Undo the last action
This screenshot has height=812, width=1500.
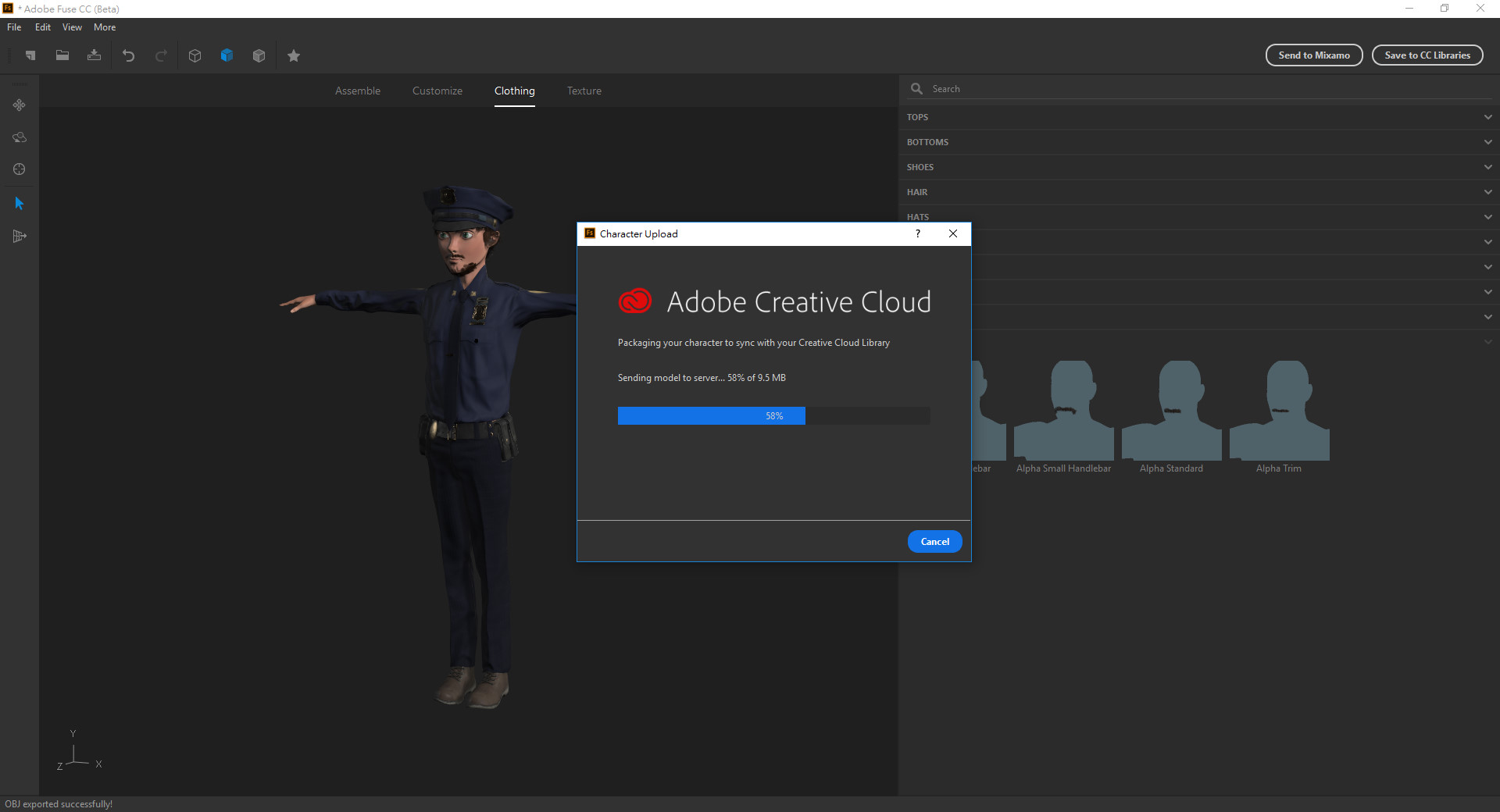click(x=129, y=55)
